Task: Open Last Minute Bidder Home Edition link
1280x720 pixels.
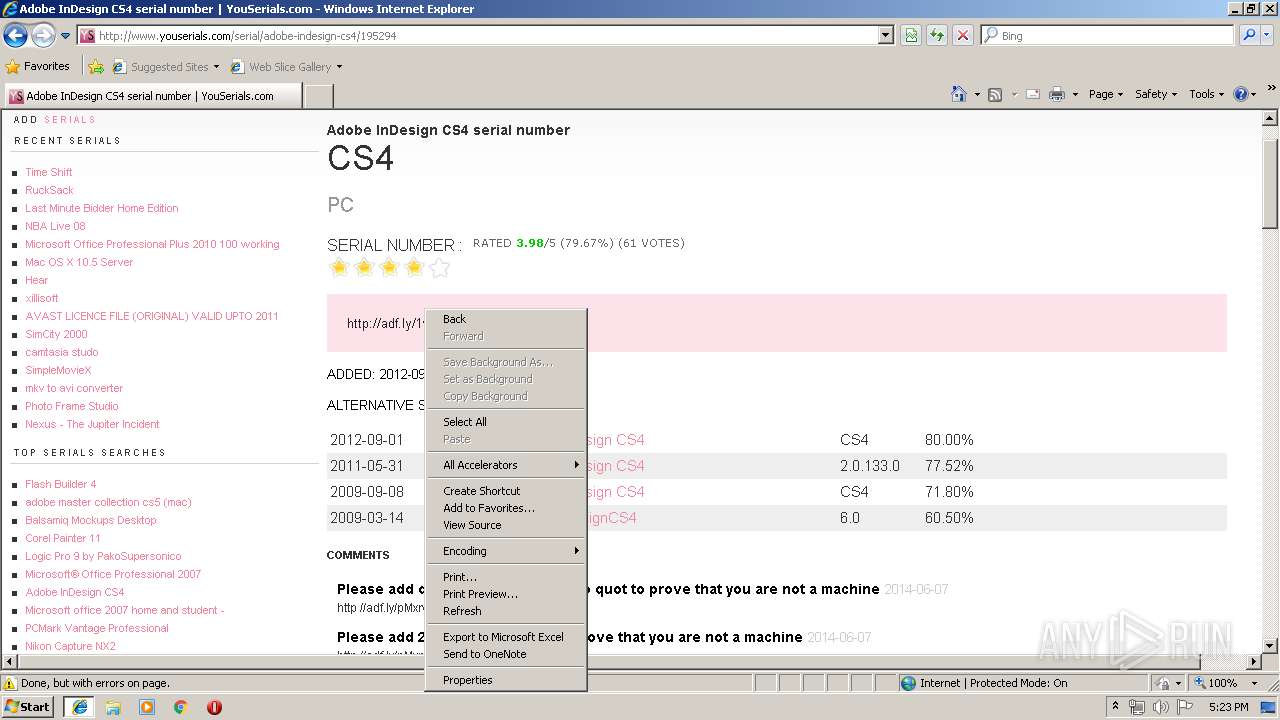Action: pyautogui.click(x=102, y=208)
